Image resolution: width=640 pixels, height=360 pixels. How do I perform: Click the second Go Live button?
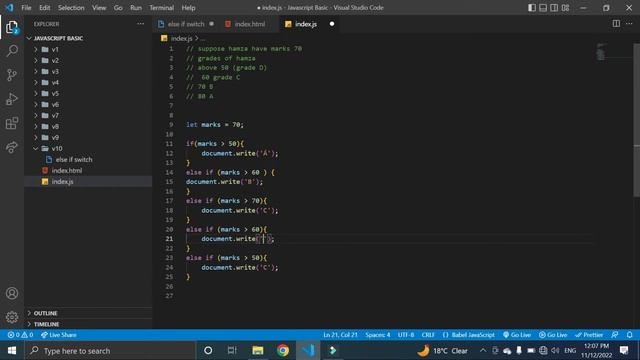click(x=553, y=335)
